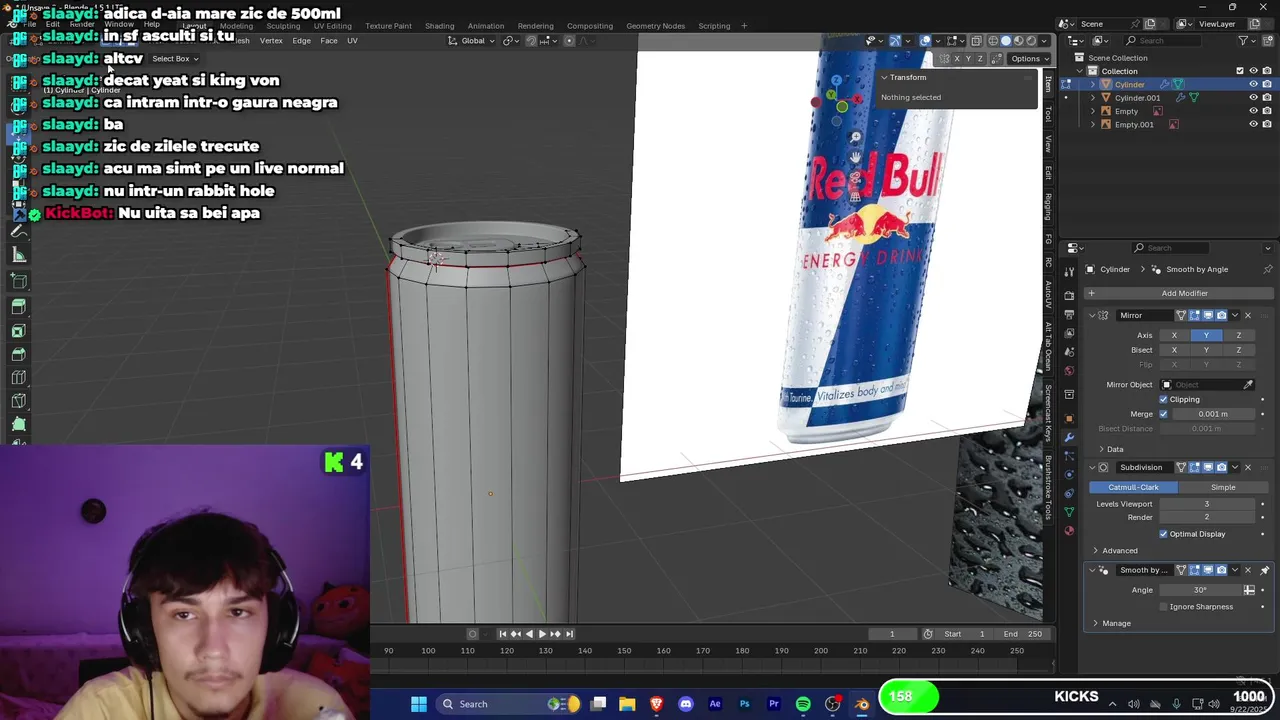Open the Object Data green triangle tab
This screenshot has width=1280, height=720.
[1069, 512]
